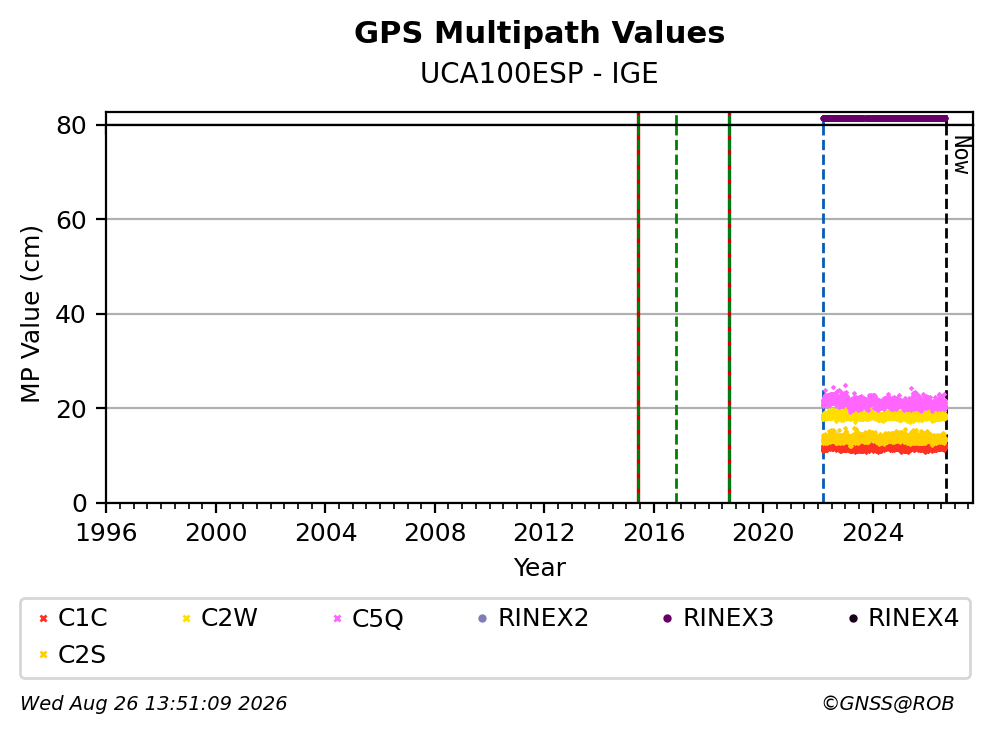Click the x-axis tick label 2008
992x734 pixels.
point(435,533)
